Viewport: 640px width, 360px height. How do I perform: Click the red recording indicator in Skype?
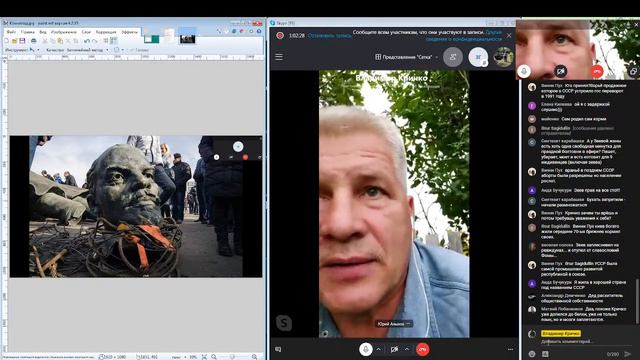coord(280,36)
